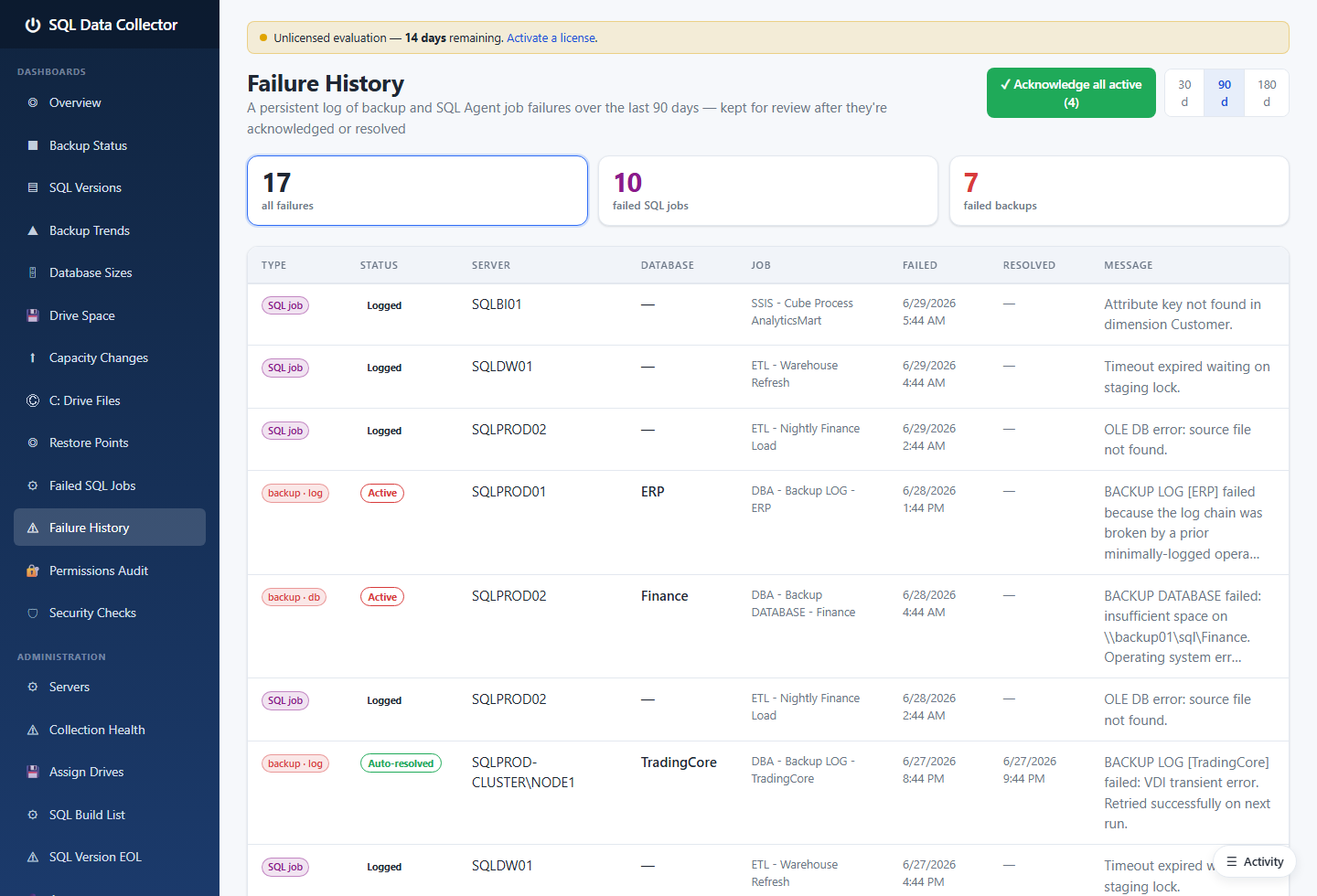Click the Capacity Changes arrow icon

33,357
